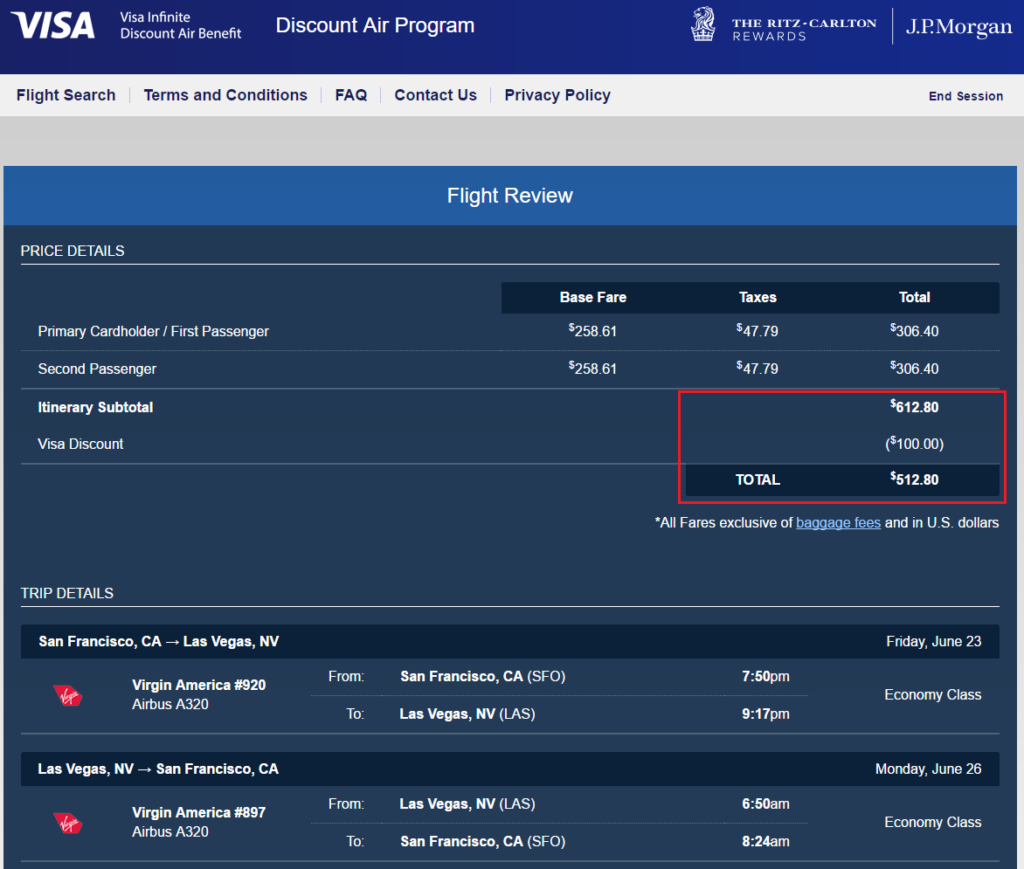Click Economy Class for flight #920

pos(933,695)
